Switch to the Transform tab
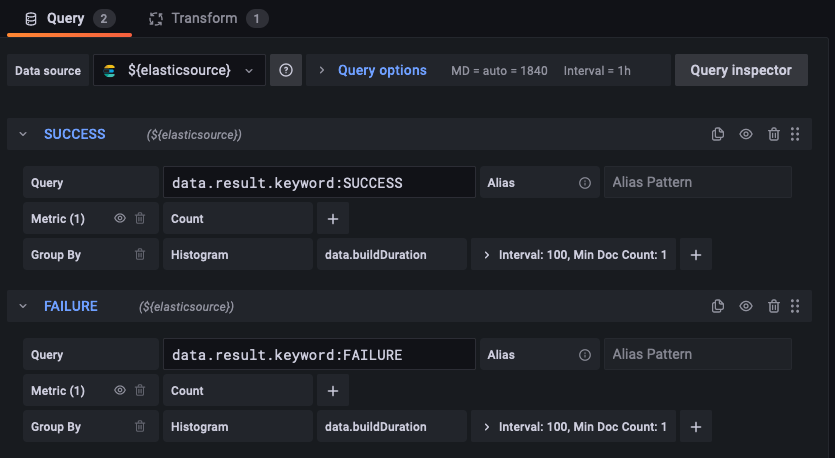The width and height of the screenshot is (835, 458). tap(208, 19)
